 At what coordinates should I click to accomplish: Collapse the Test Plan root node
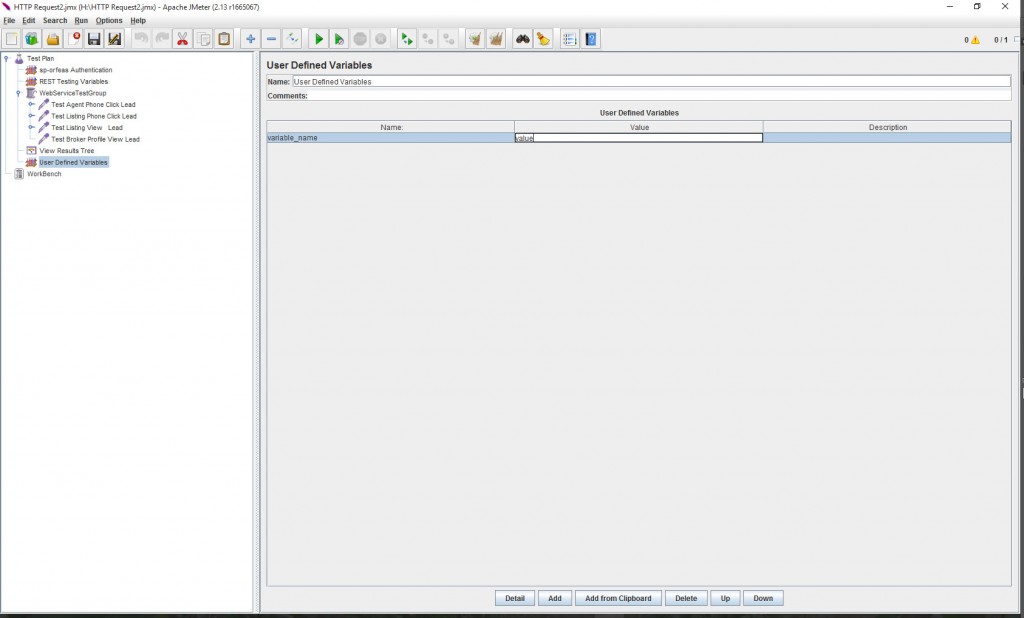7,58
